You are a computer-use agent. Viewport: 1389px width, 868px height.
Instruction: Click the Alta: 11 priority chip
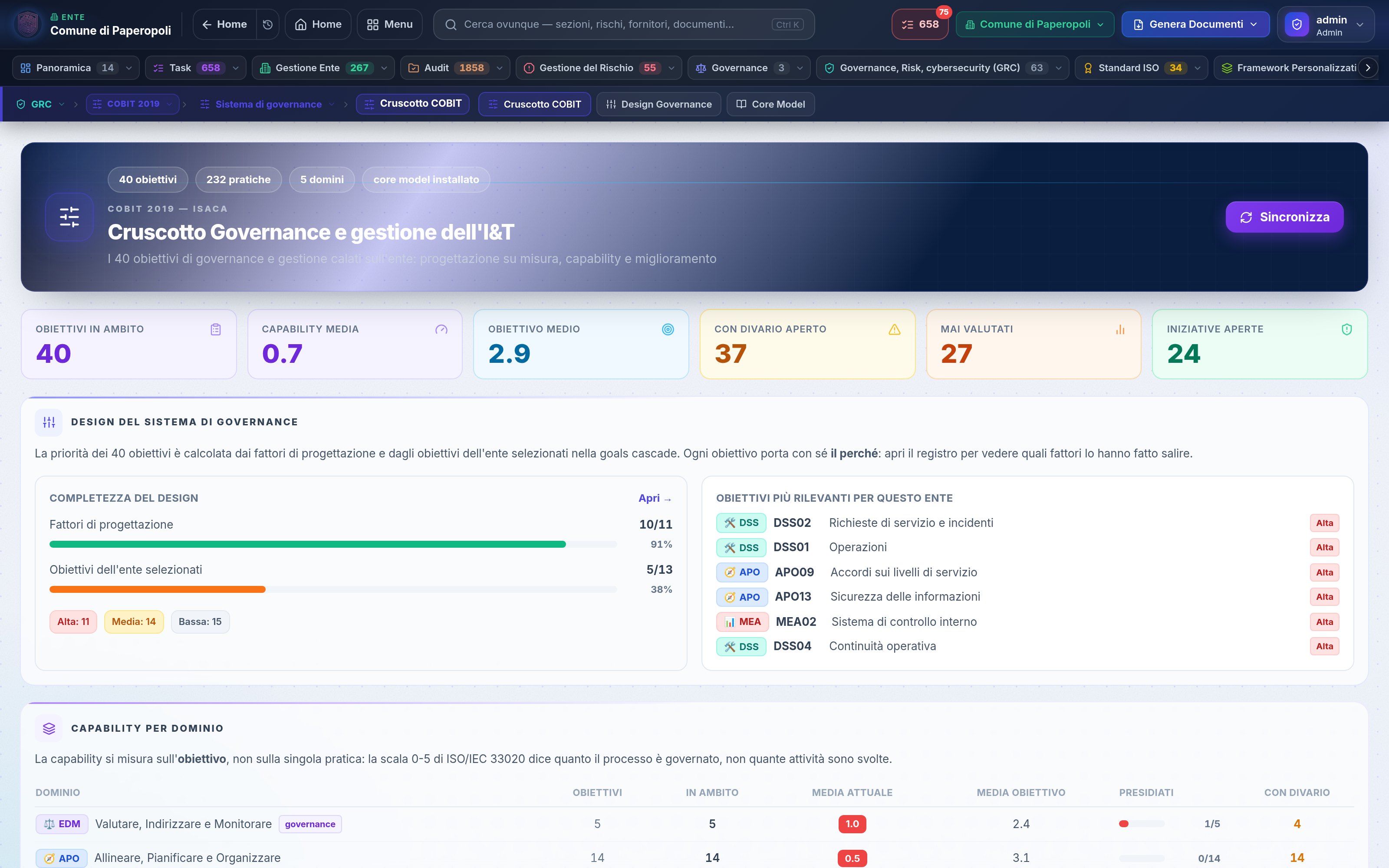[x=73, y=622]
